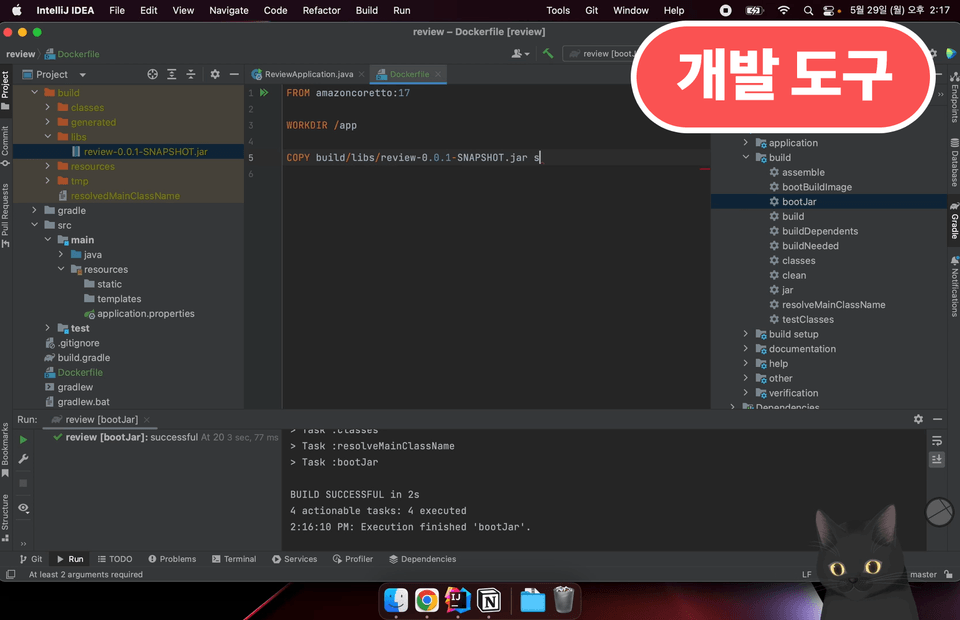Open the Navigate menu
Screen dimensions: 960x620
tap(229, 10)
